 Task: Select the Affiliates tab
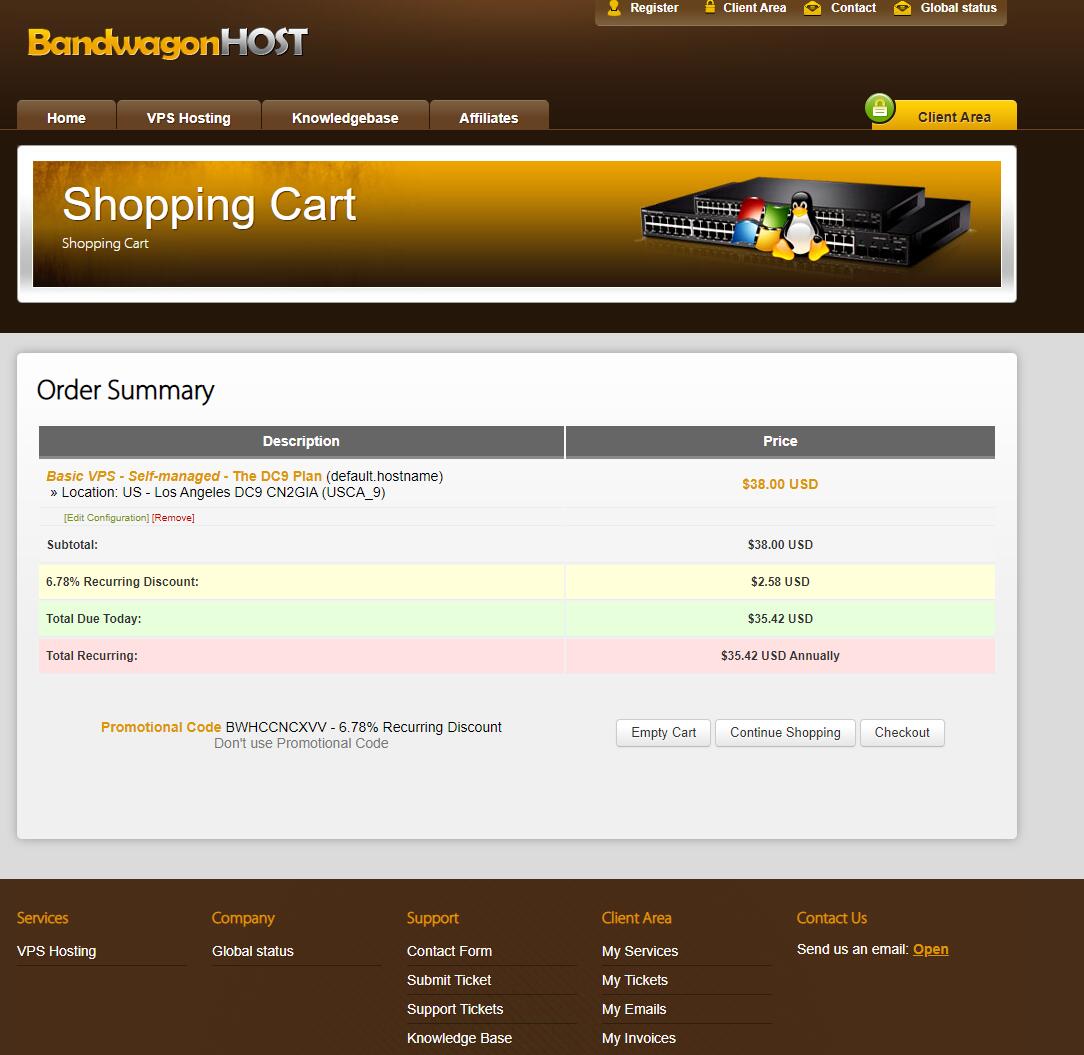pos(489,115)
